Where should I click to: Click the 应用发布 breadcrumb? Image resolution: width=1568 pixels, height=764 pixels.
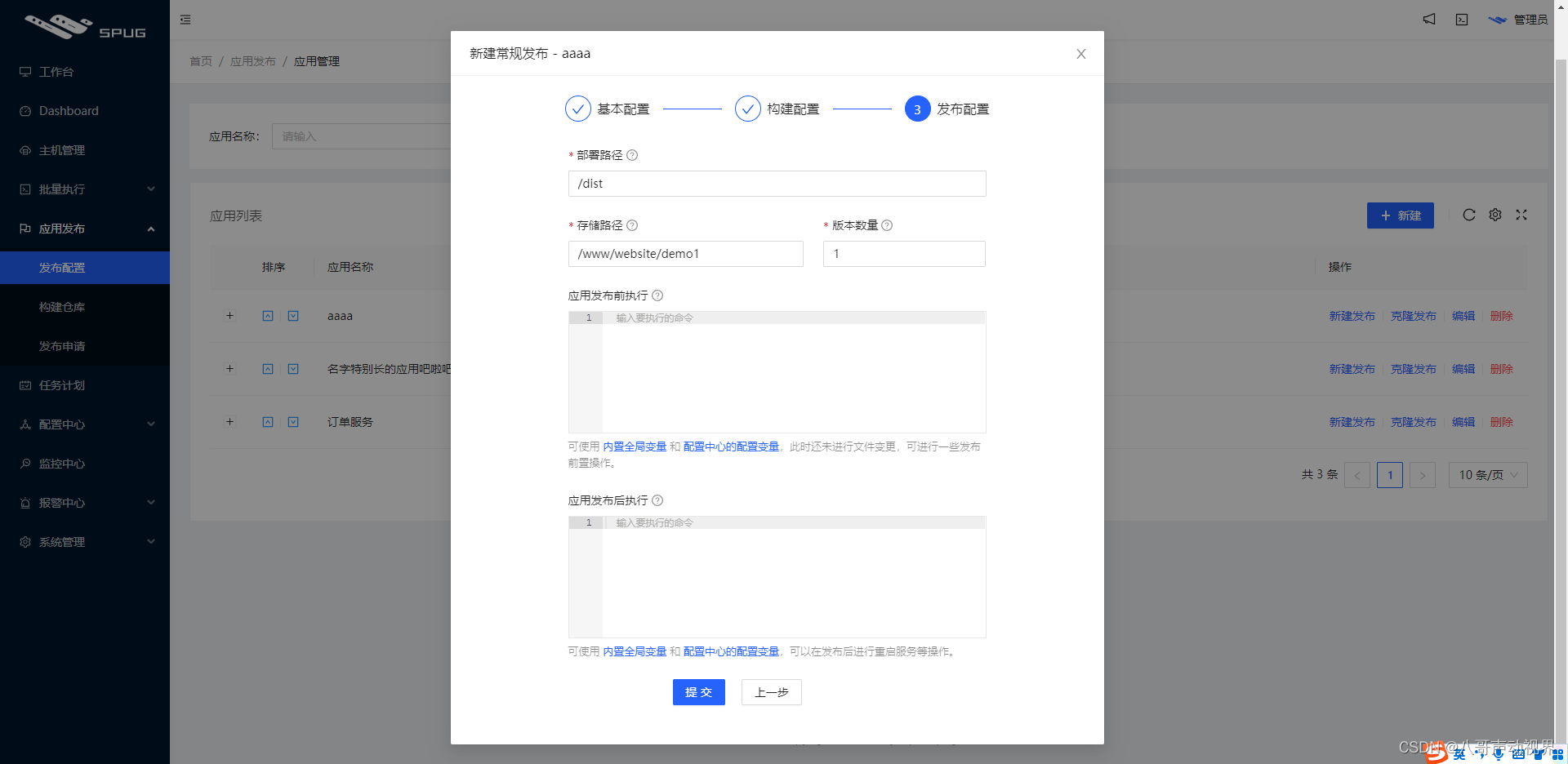click(x=253, y=61)
